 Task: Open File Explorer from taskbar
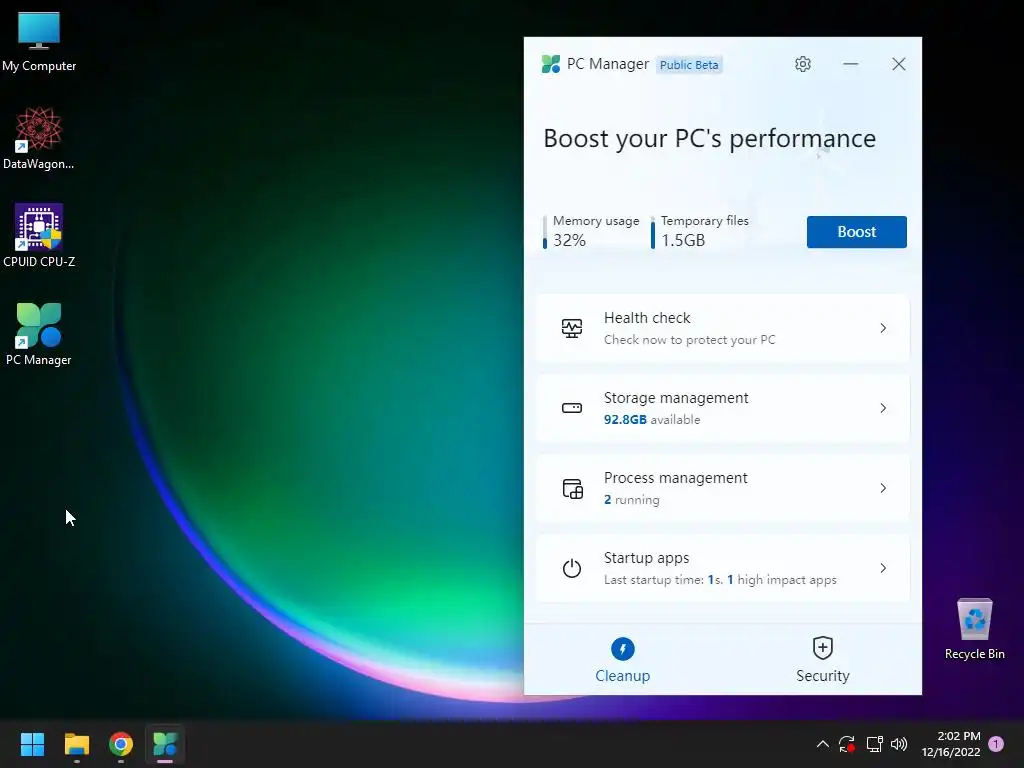pos(76,744)
